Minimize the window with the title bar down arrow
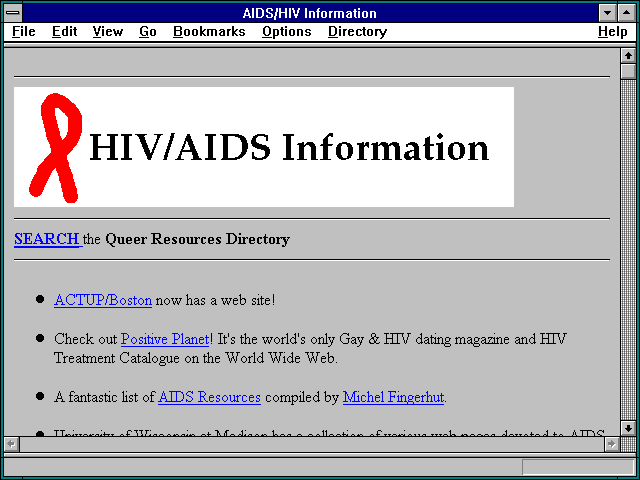The width and height of the screenshot is (640, 480). 607,13
